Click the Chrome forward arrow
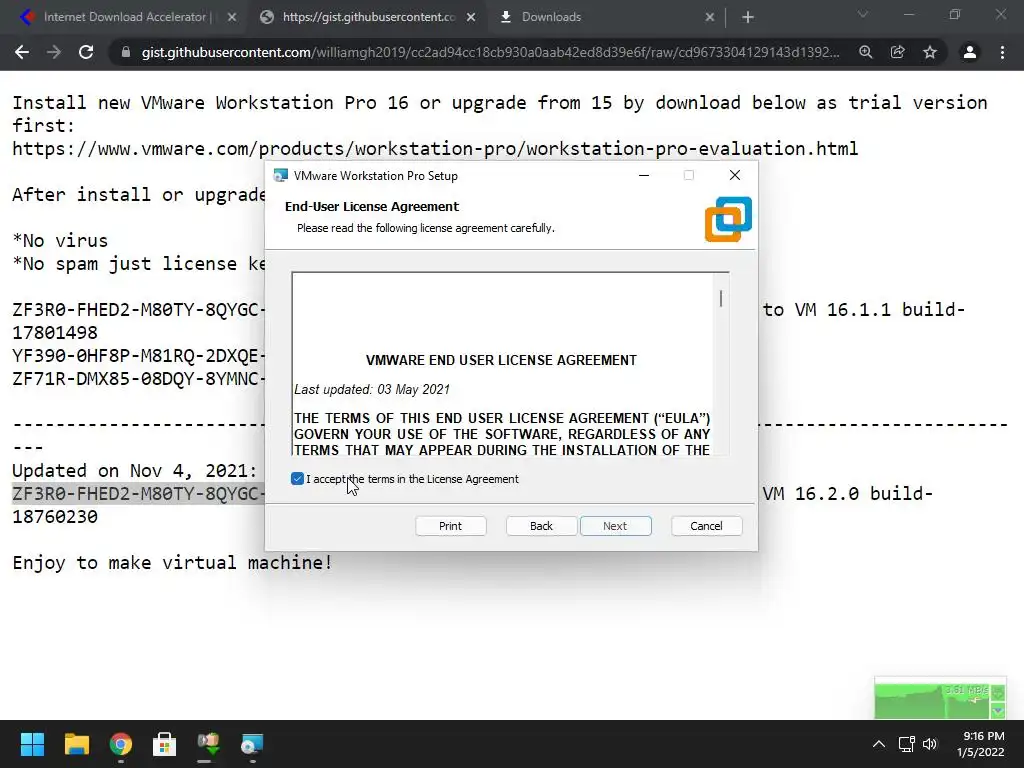This screenshot has width=1024, height=768. tap(54, 52)
